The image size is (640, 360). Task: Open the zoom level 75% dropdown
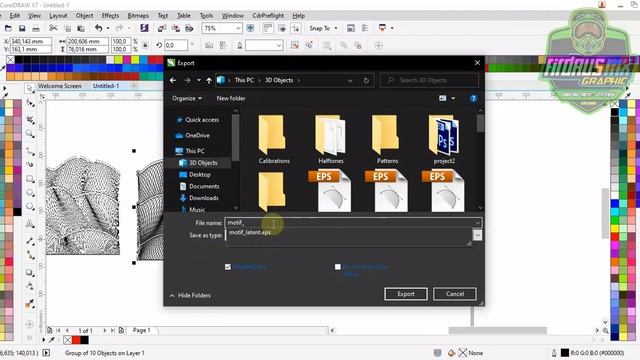coord(238,28)
